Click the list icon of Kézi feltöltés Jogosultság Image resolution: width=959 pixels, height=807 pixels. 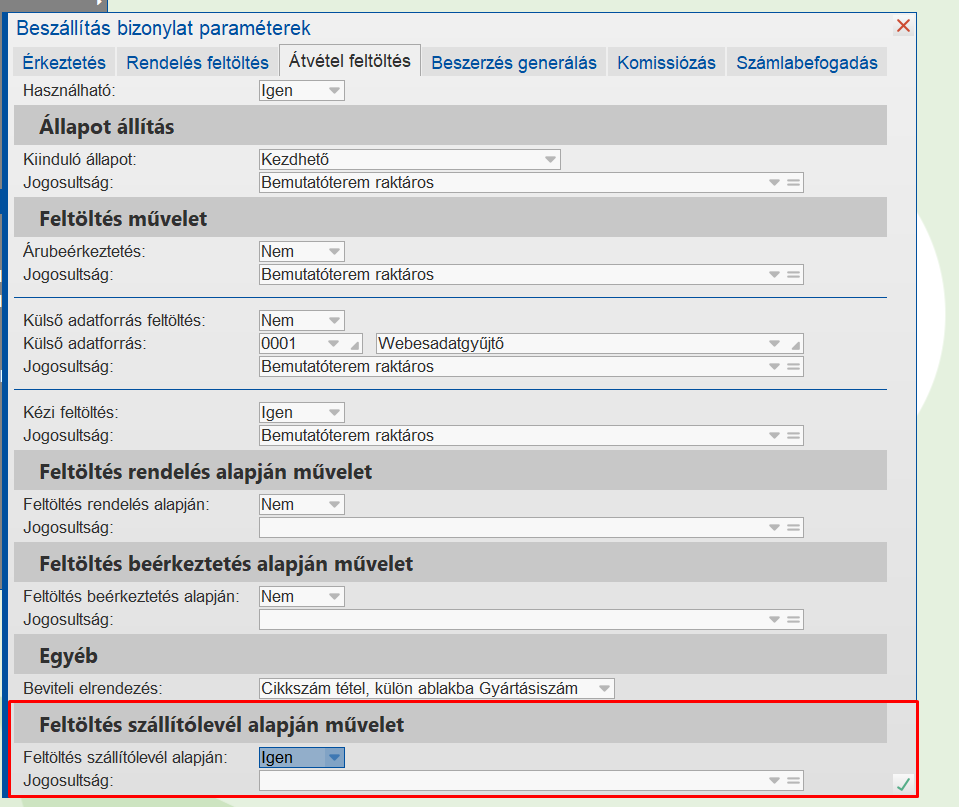click(x=793, y=436)
